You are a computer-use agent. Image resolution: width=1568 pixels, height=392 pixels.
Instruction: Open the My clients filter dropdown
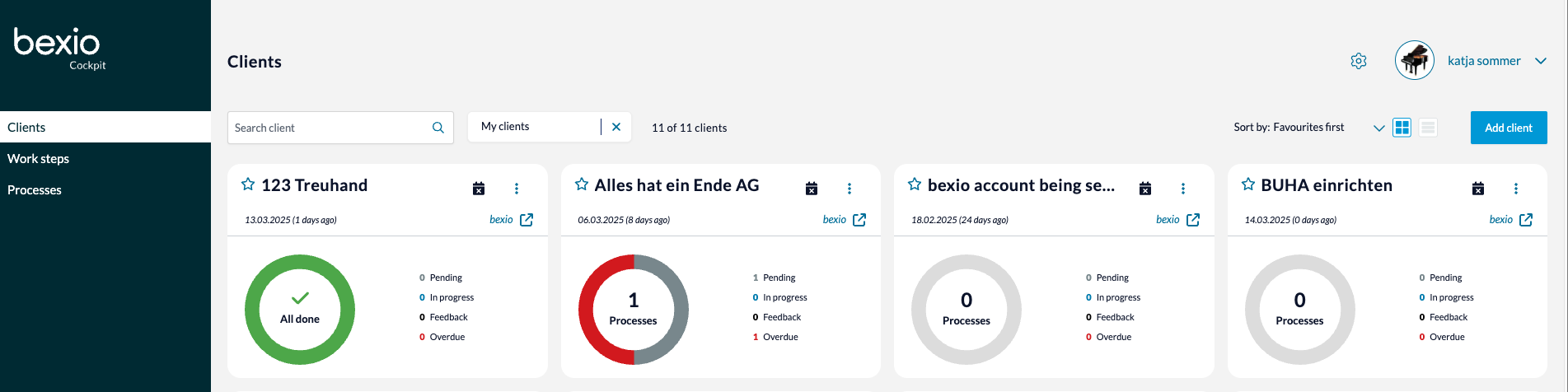534,127
